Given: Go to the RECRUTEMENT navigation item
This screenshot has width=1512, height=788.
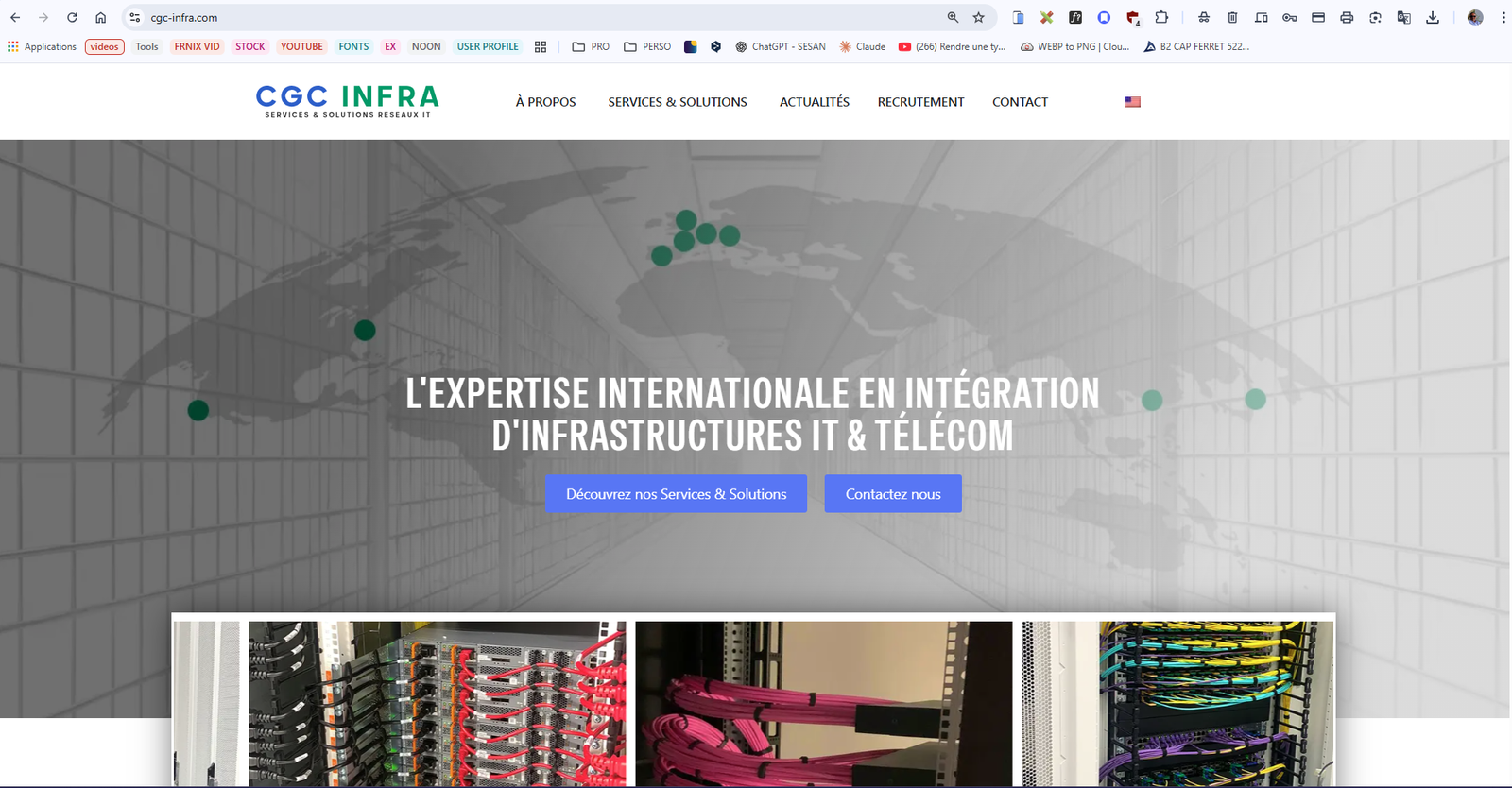Looking at the screenshot, I should pos(920,102).
